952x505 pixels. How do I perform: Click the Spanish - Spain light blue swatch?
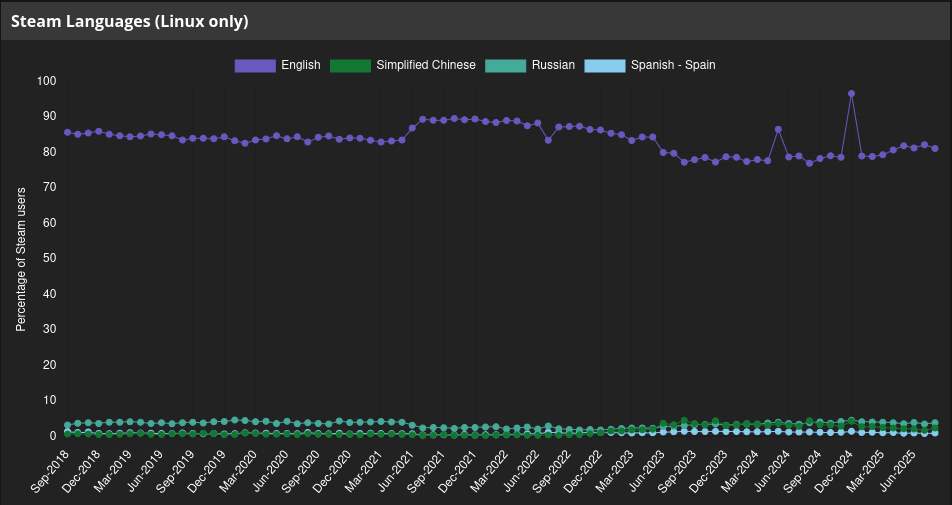(605, 66)
